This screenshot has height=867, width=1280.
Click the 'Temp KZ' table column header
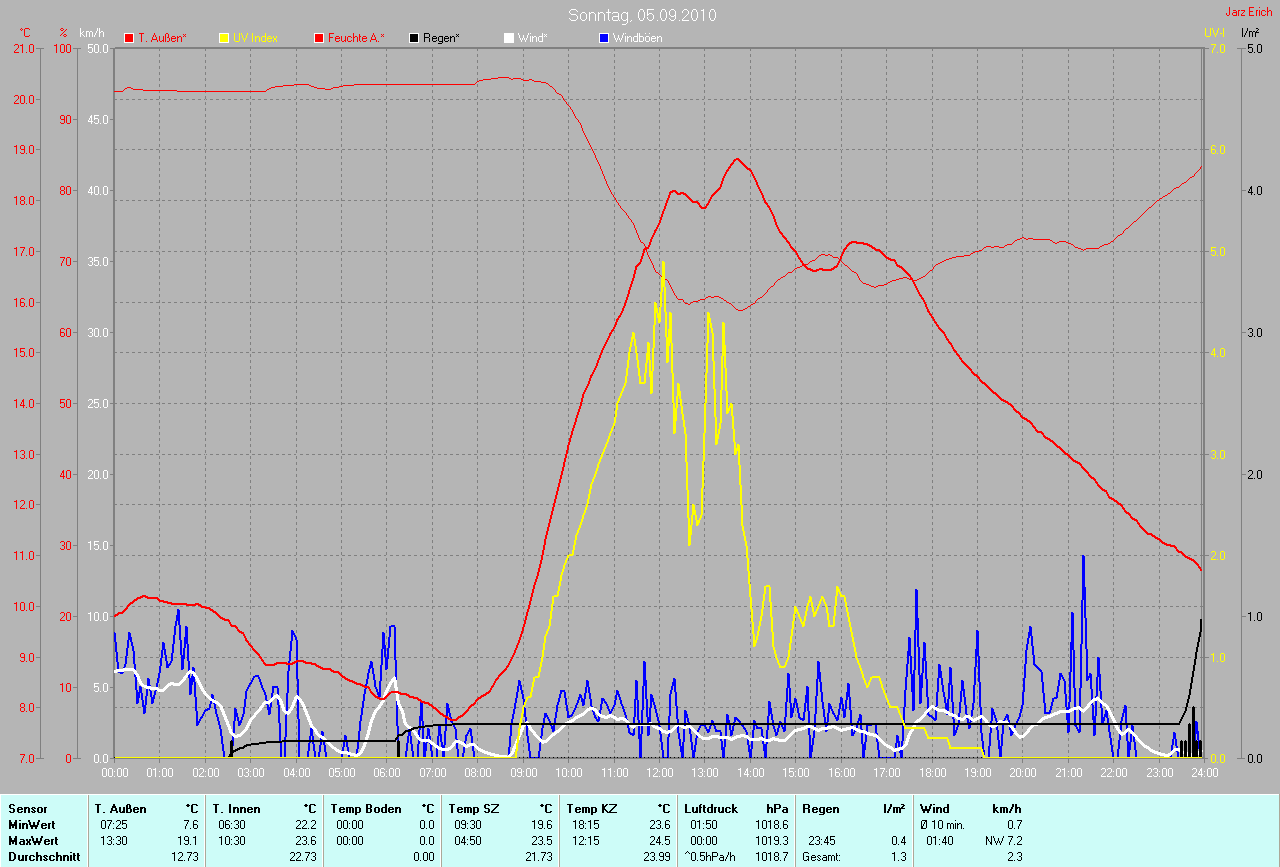coord(591,809)
